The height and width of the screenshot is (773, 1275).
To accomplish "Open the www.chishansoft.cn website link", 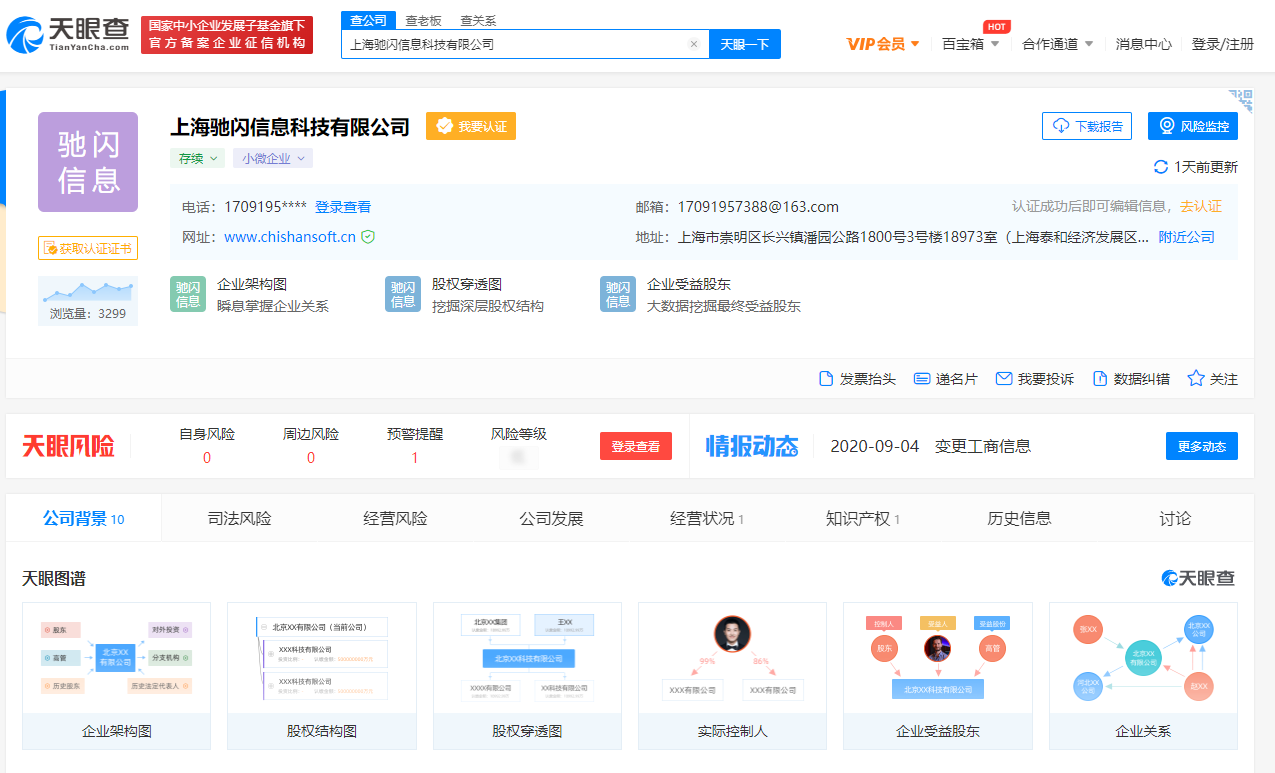I will [290, 237].
